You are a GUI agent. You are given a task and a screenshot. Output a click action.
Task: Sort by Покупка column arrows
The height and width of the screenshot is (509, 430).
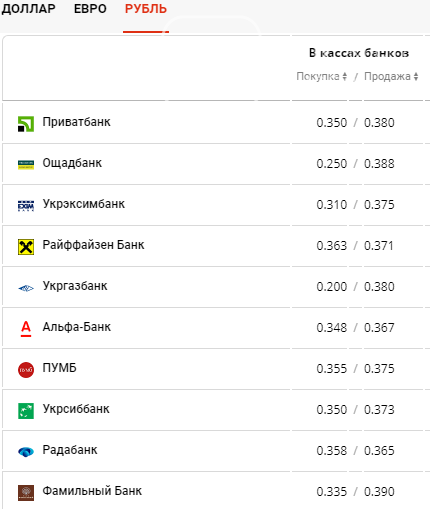click(345, 76)
